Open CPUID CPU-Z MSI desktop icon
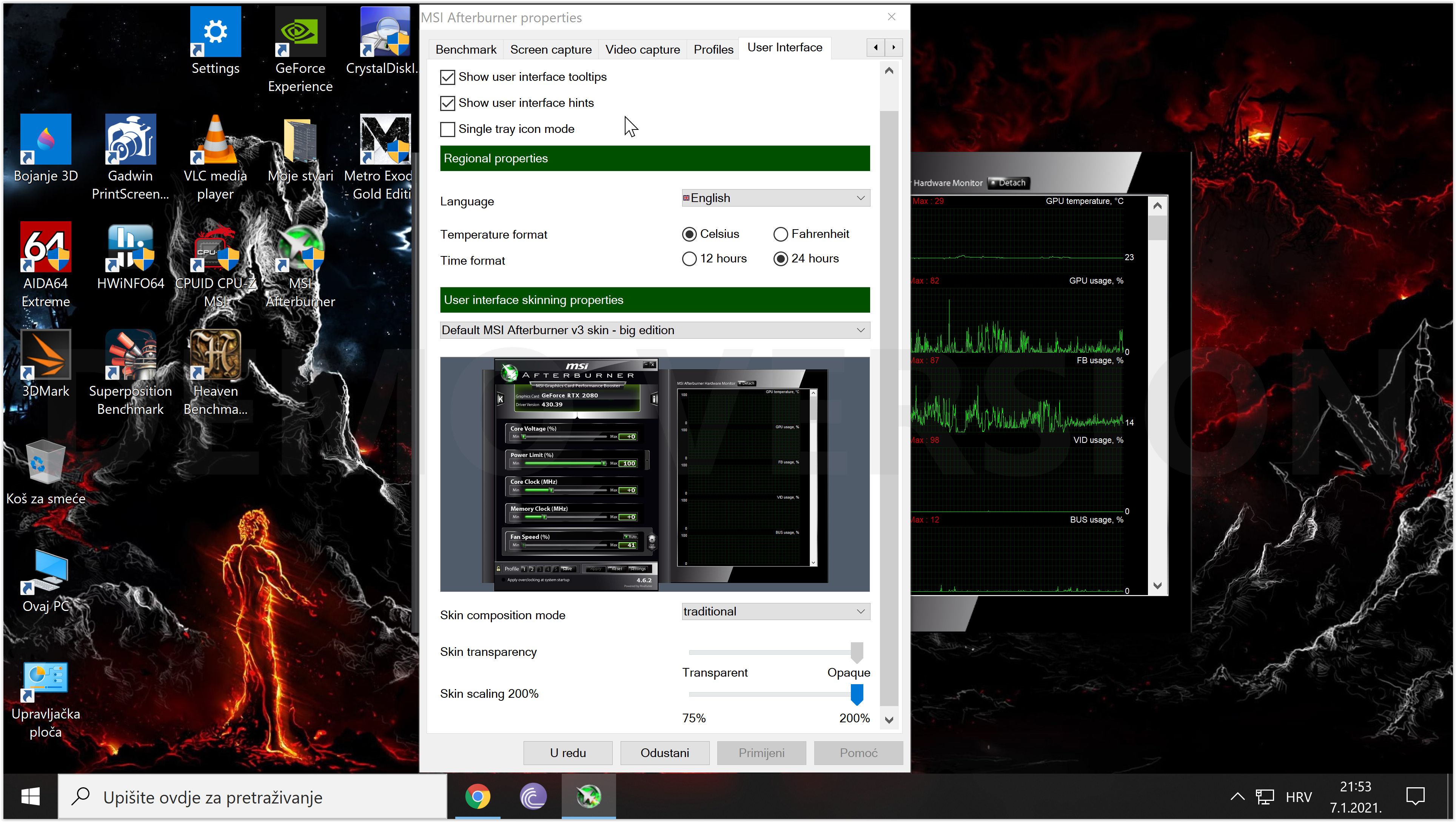This screenshot has height=822, width=1456. [215, 265]
